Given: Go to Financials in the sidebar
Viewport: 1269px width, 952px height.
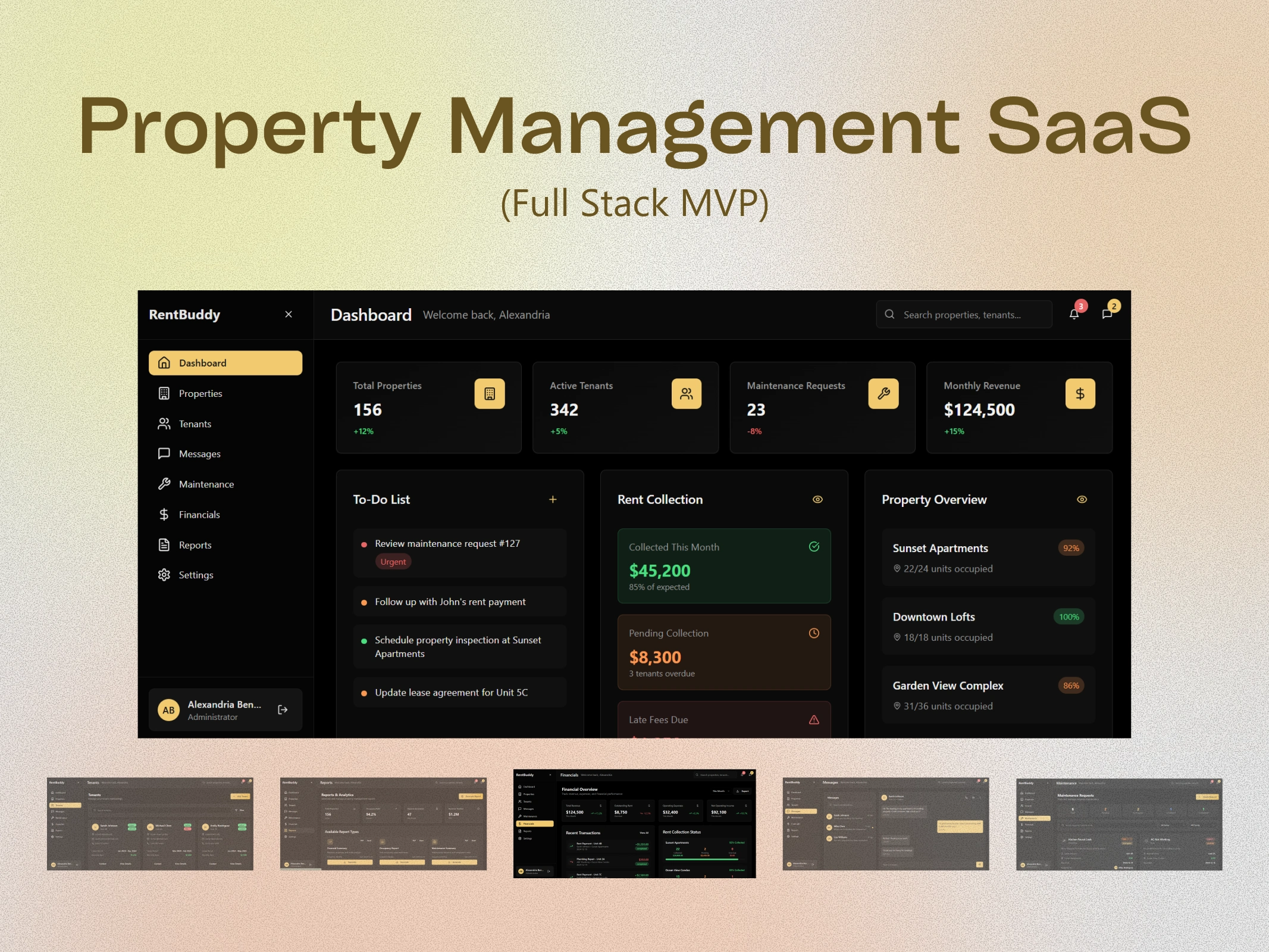Looking at the screenshot, I should (x=199, y=514).
